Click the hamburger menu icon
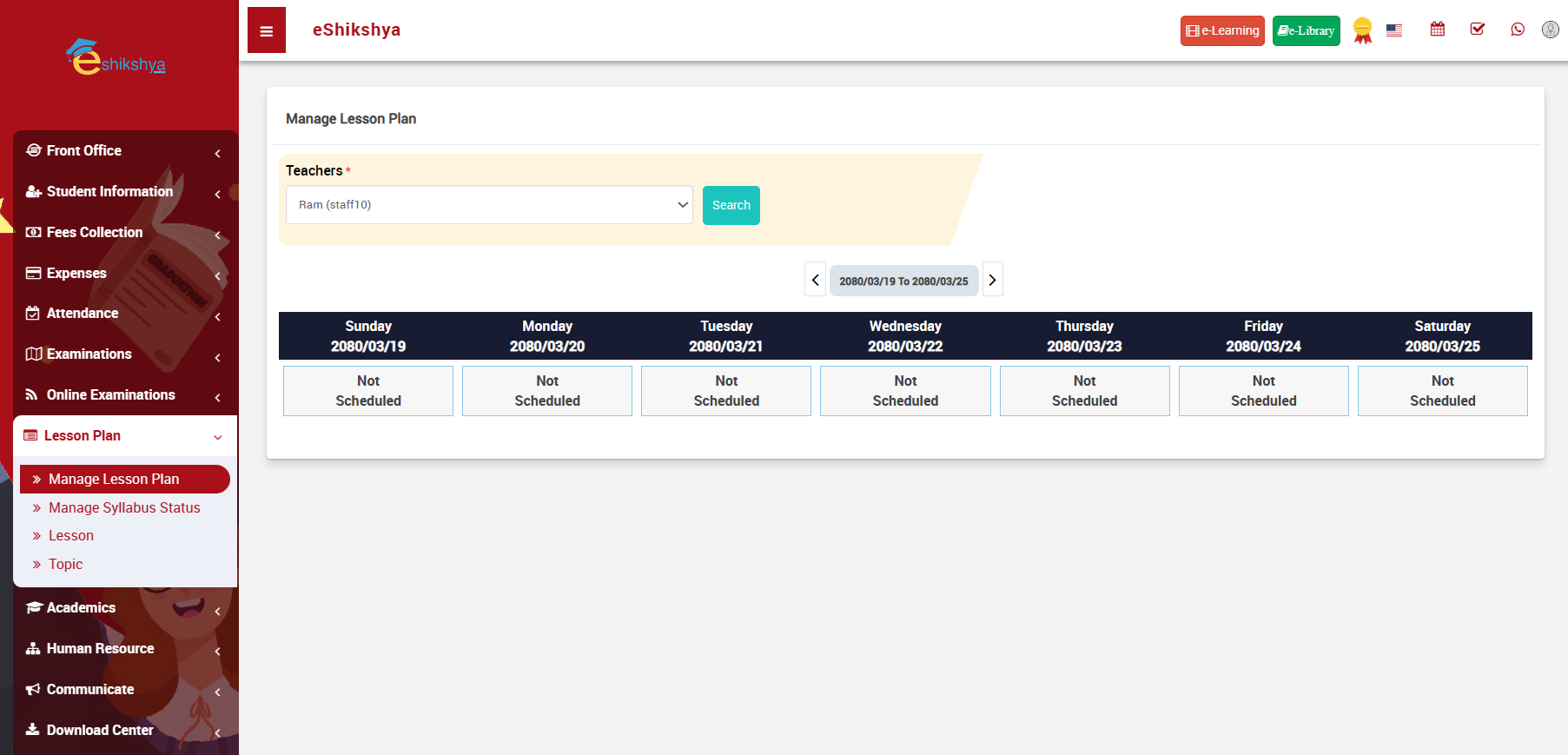The height and width of the screenshot is (755, 1568). (267, 30)
